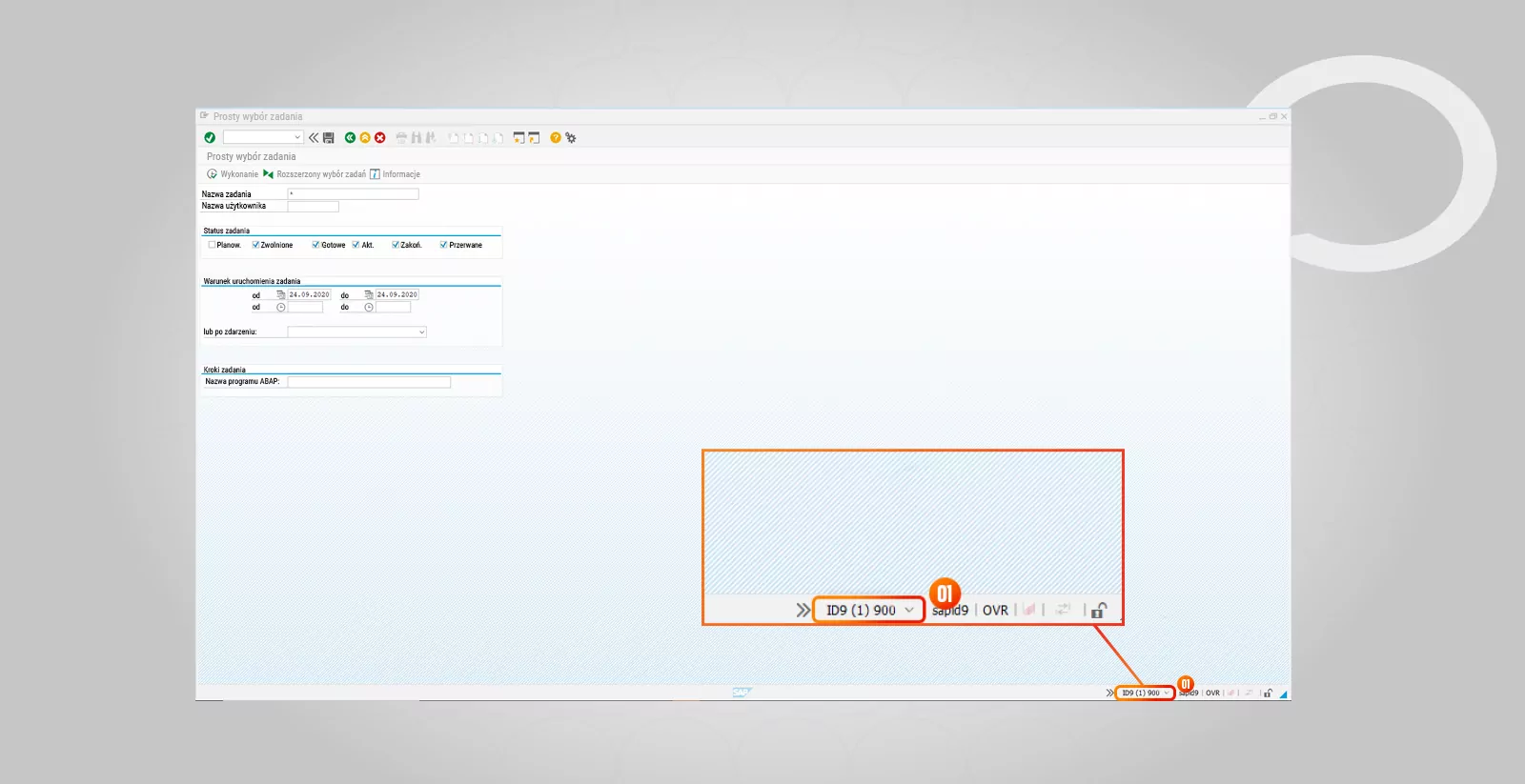The image size is (1525, 784).
Task: Click the Find binoculars icon
Action: (x=417, y=138)
